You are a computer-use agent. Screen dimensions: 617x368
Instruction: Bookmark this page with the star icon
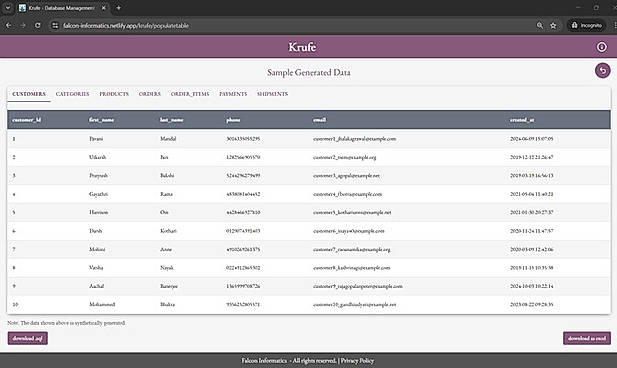coord(553,25)
